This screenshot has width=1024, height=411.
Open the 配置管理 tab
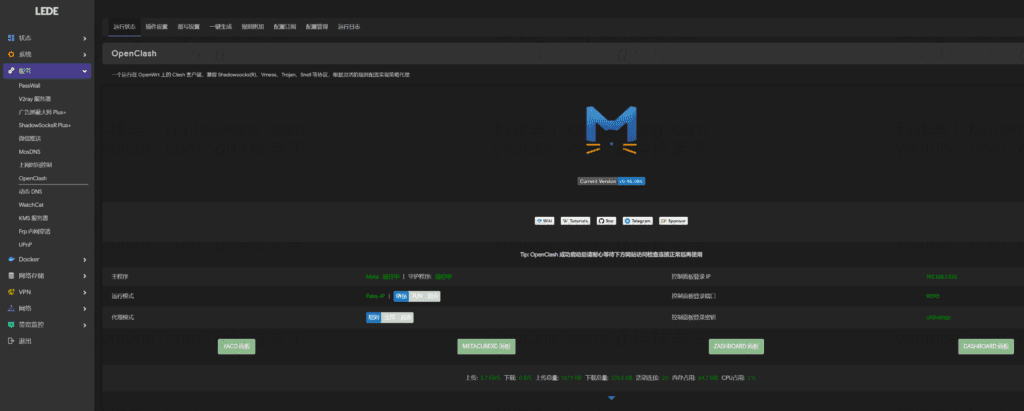click(316, 27)
